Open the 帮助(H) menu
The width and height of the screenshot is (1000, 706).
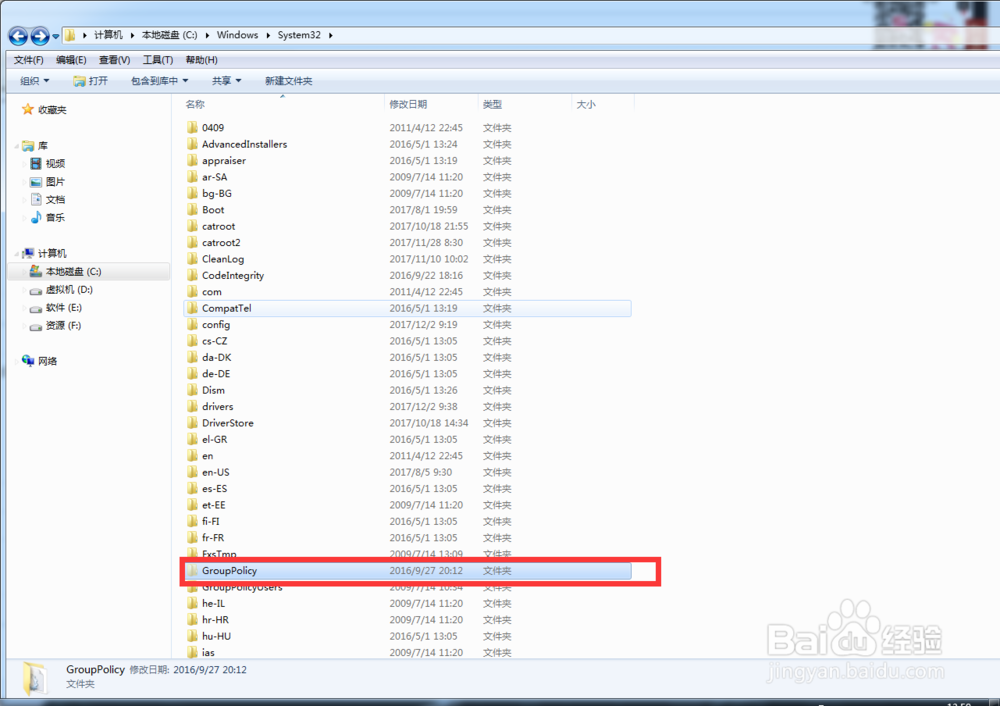(x=202, y=60)
